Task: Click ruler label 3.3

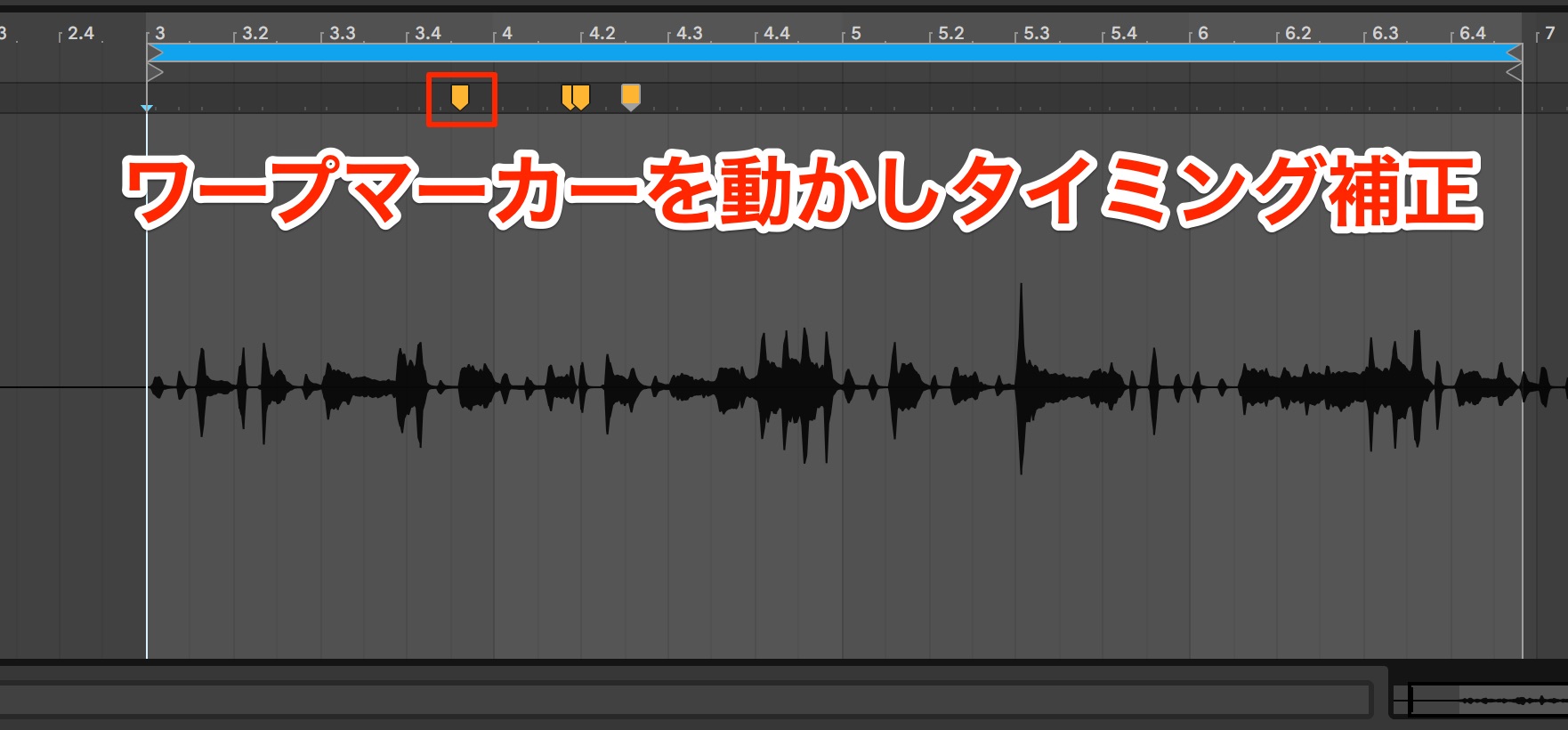Action: point(342,33)
